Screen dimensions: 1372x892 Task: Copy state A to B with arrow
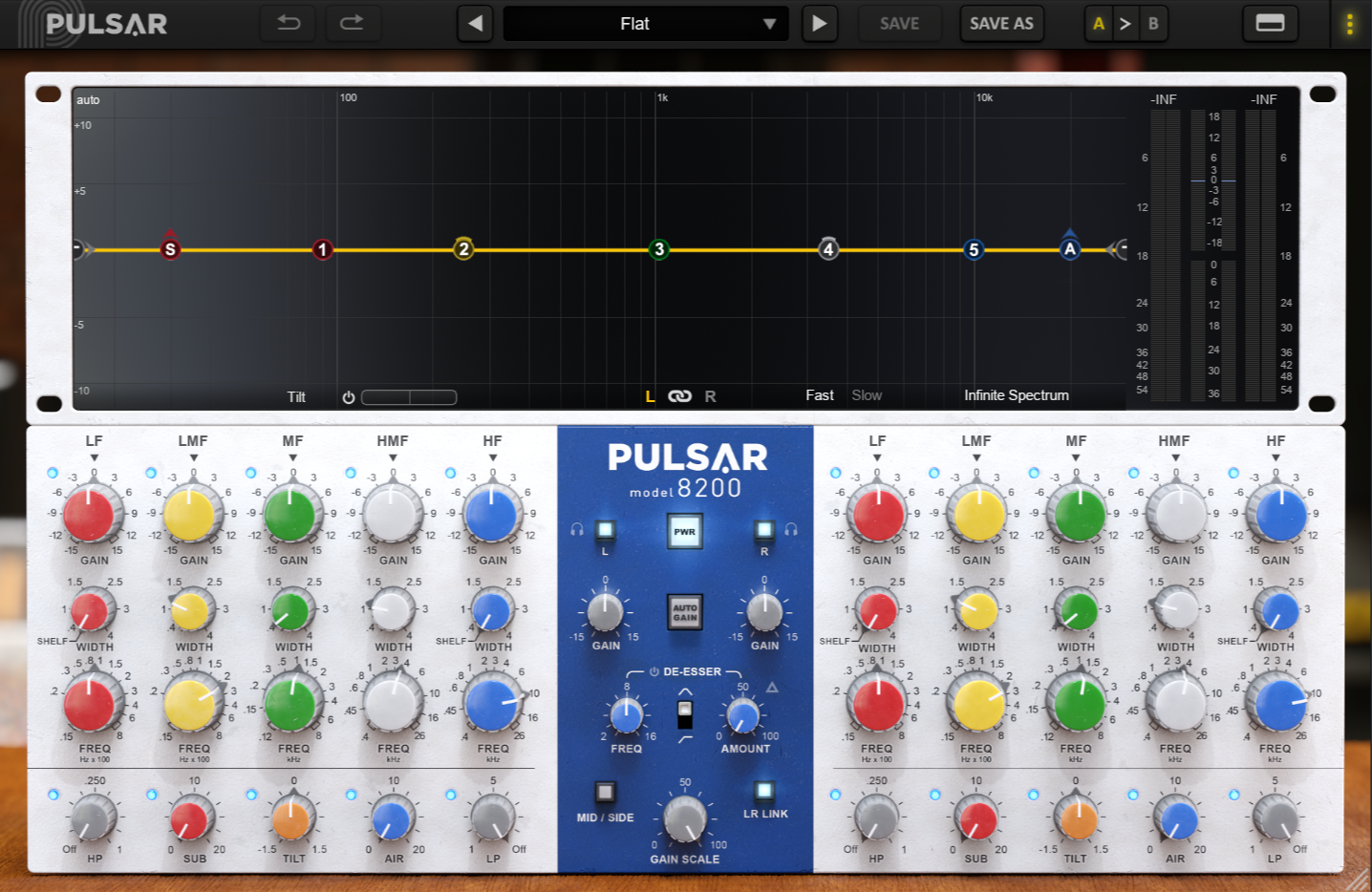click(1125, 24)
